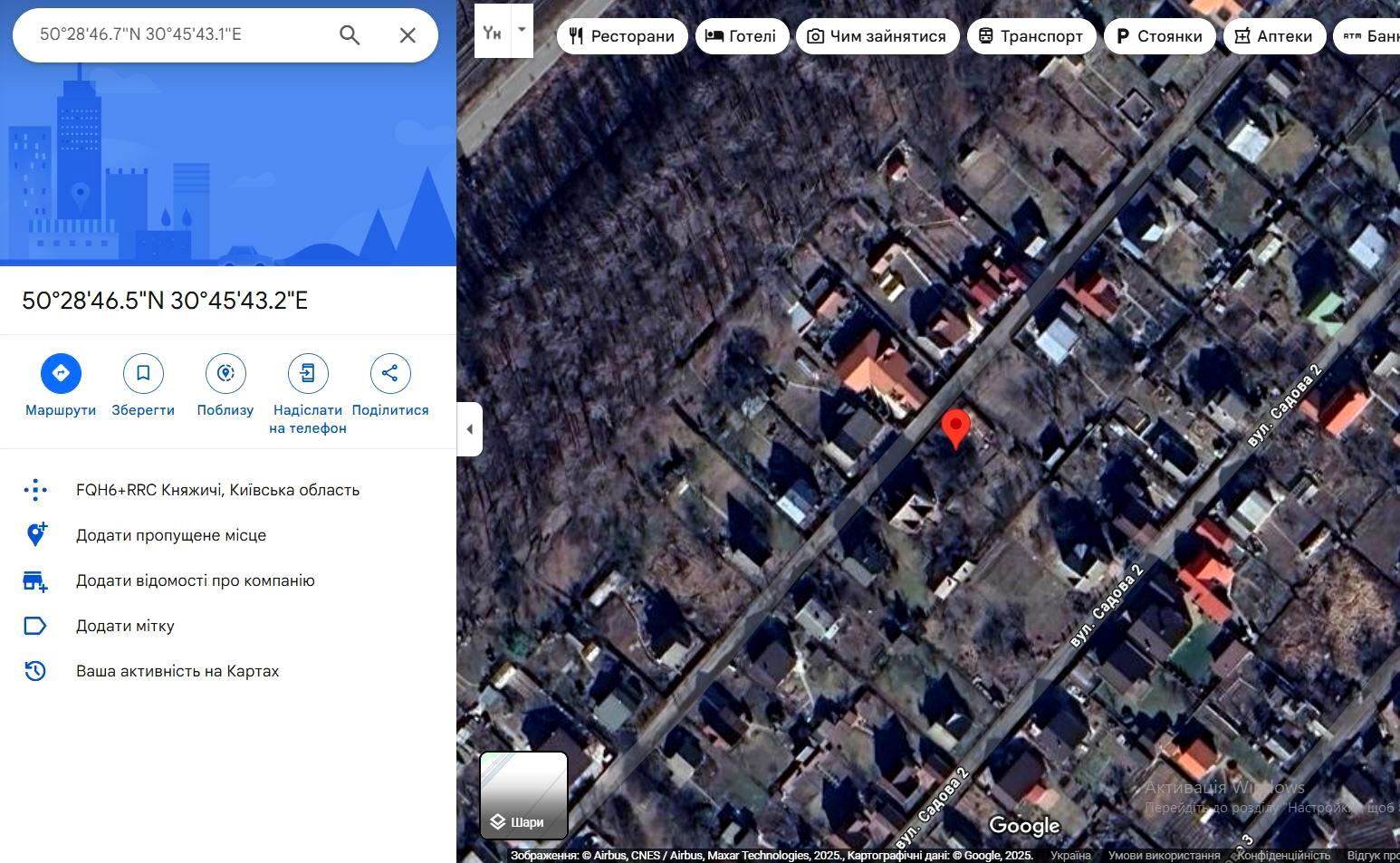Open the keyboard language dropdown arrow
1400x863 pixels.
tap(522, 30)
